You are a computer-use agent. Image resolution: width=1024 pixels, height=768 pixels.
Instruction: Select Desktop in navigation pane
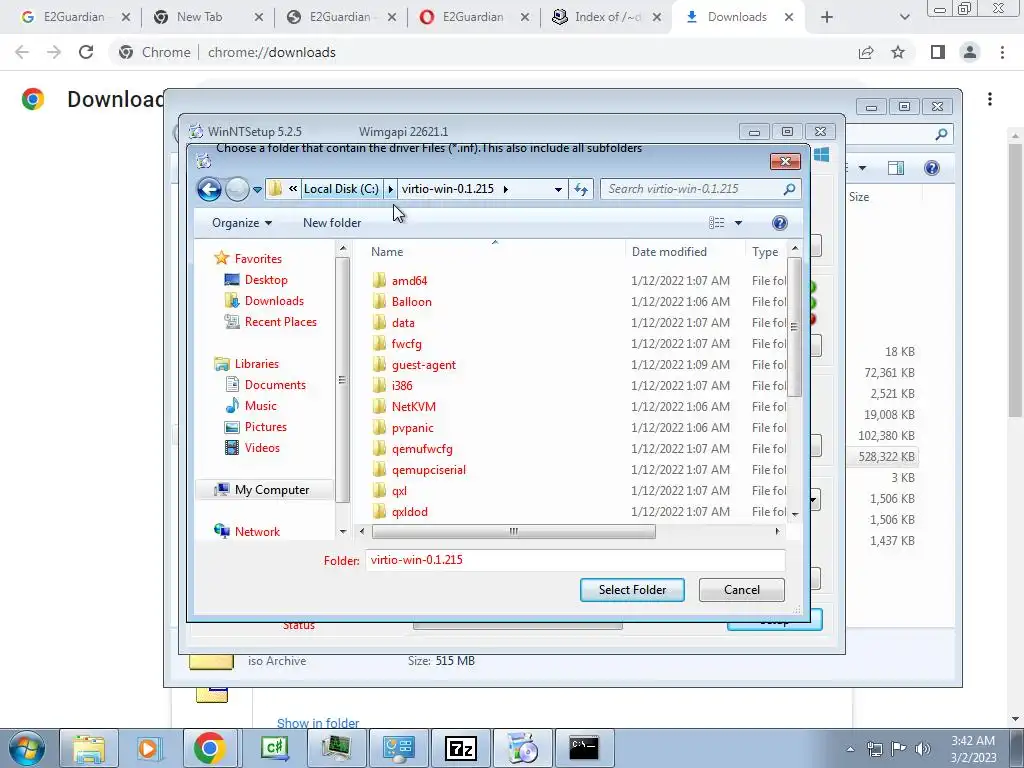(266, 280)
